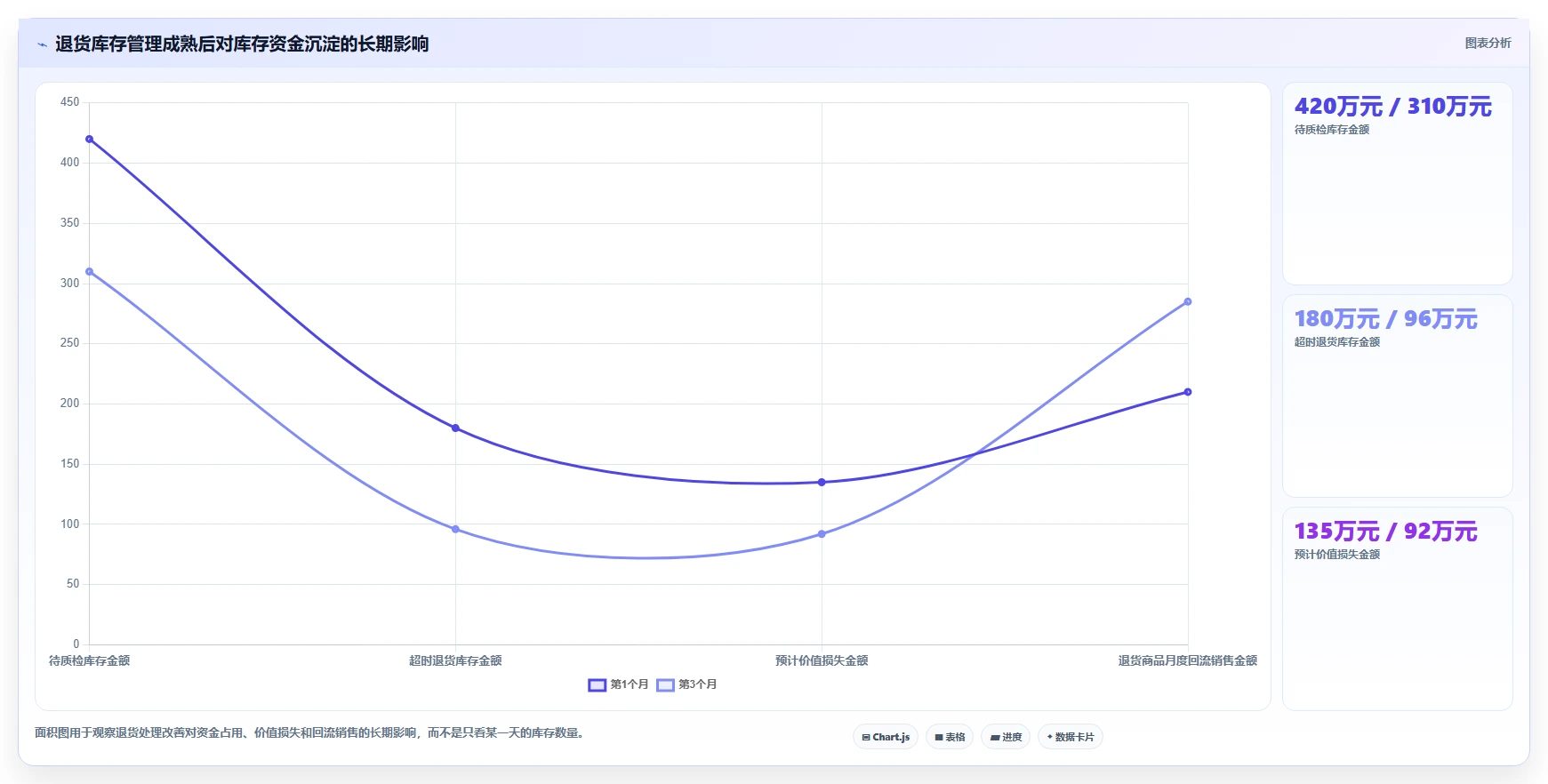
Task: Click the chart description text starting 面积图用于观察
Action: 310,733
